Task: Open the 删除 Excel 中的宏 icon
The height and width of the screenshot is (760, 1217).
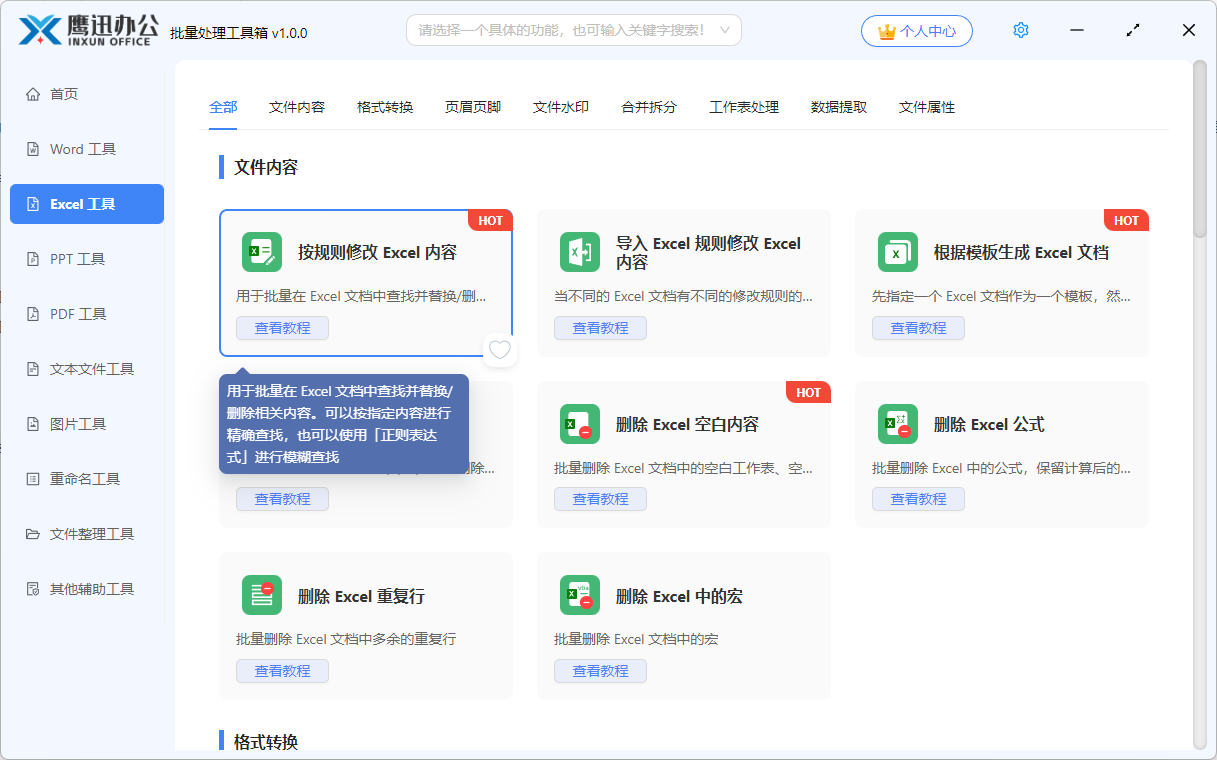Action: tap(580, 596)
